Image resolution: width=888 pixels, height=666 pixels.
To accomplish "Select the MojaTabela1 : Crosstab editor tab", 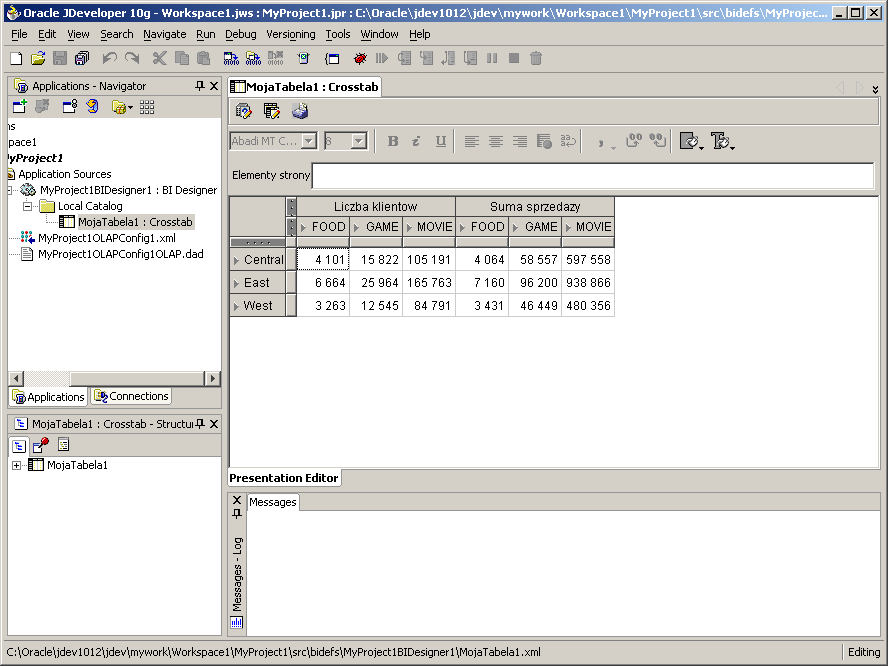I will coord(305,87).
